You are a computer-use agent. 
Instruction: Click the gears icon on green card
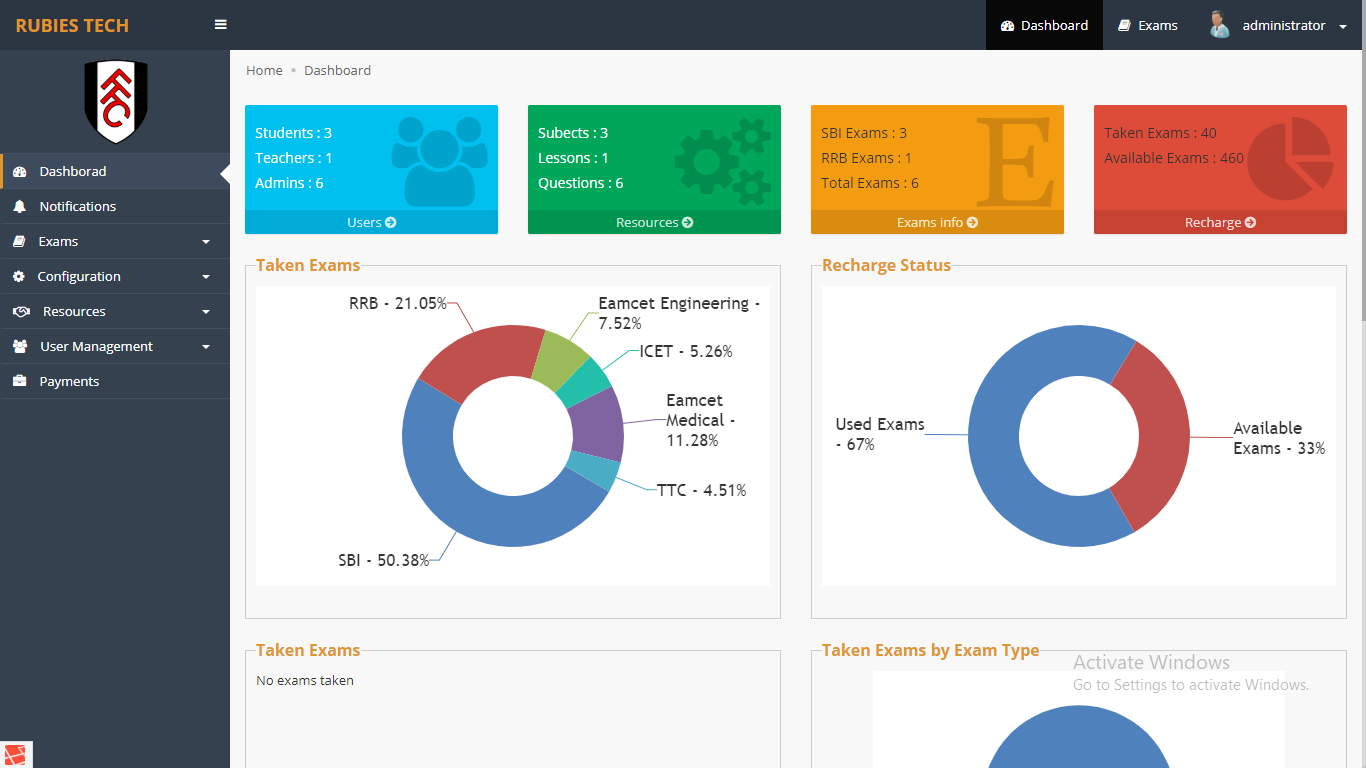click(x=723, y=160)
